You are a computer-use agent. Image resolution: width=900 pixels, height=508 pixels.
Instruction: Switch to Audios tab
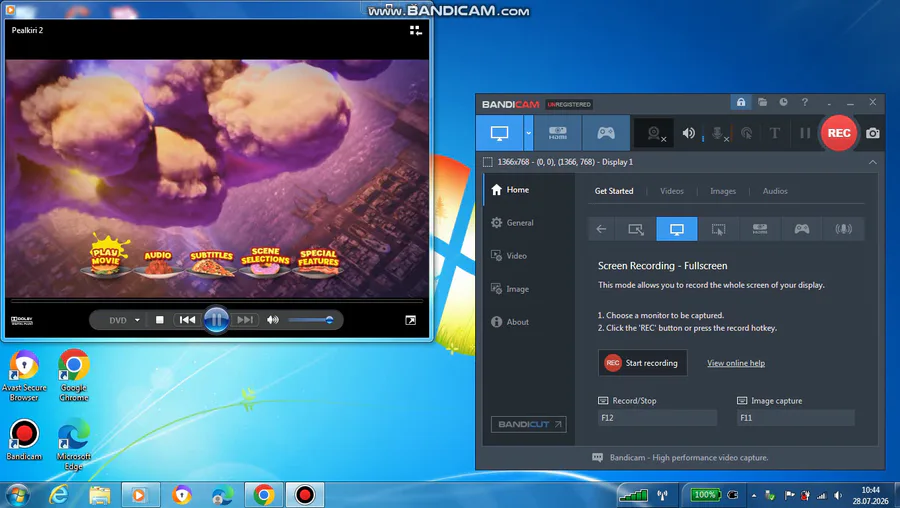(775, 191)
